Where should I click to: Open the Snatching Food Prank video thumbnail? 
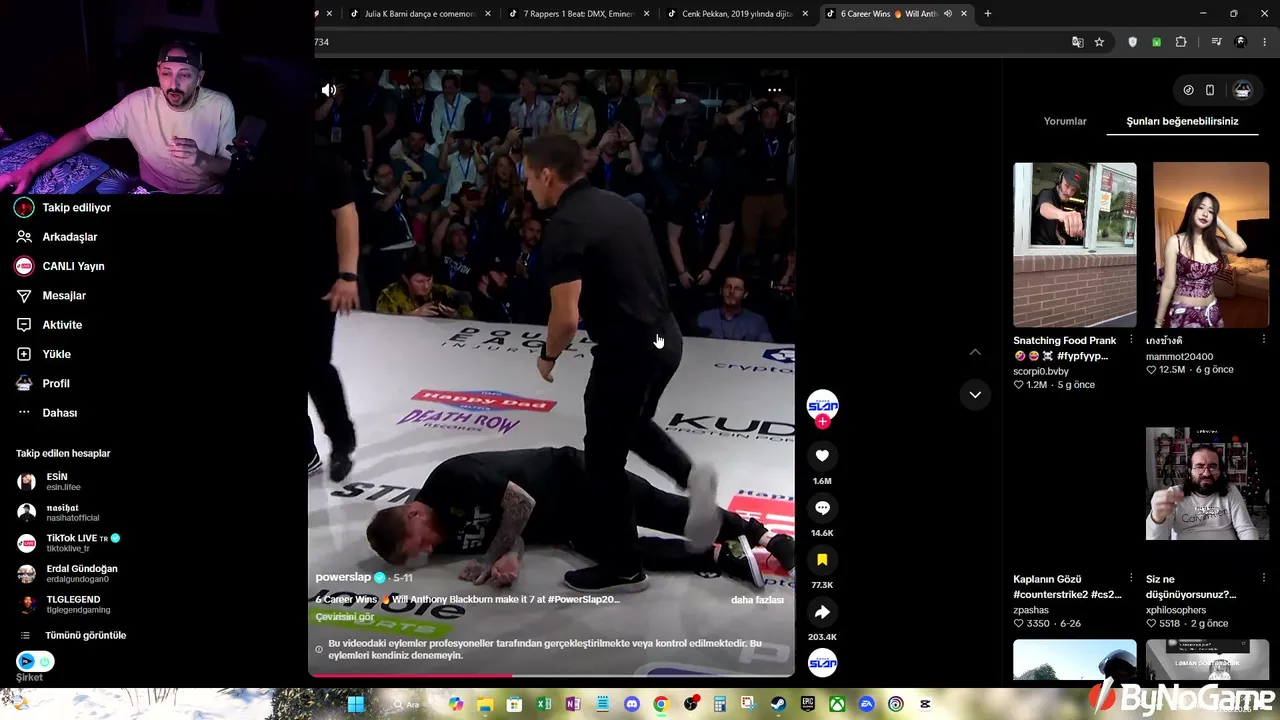[x=1075, y=245]
